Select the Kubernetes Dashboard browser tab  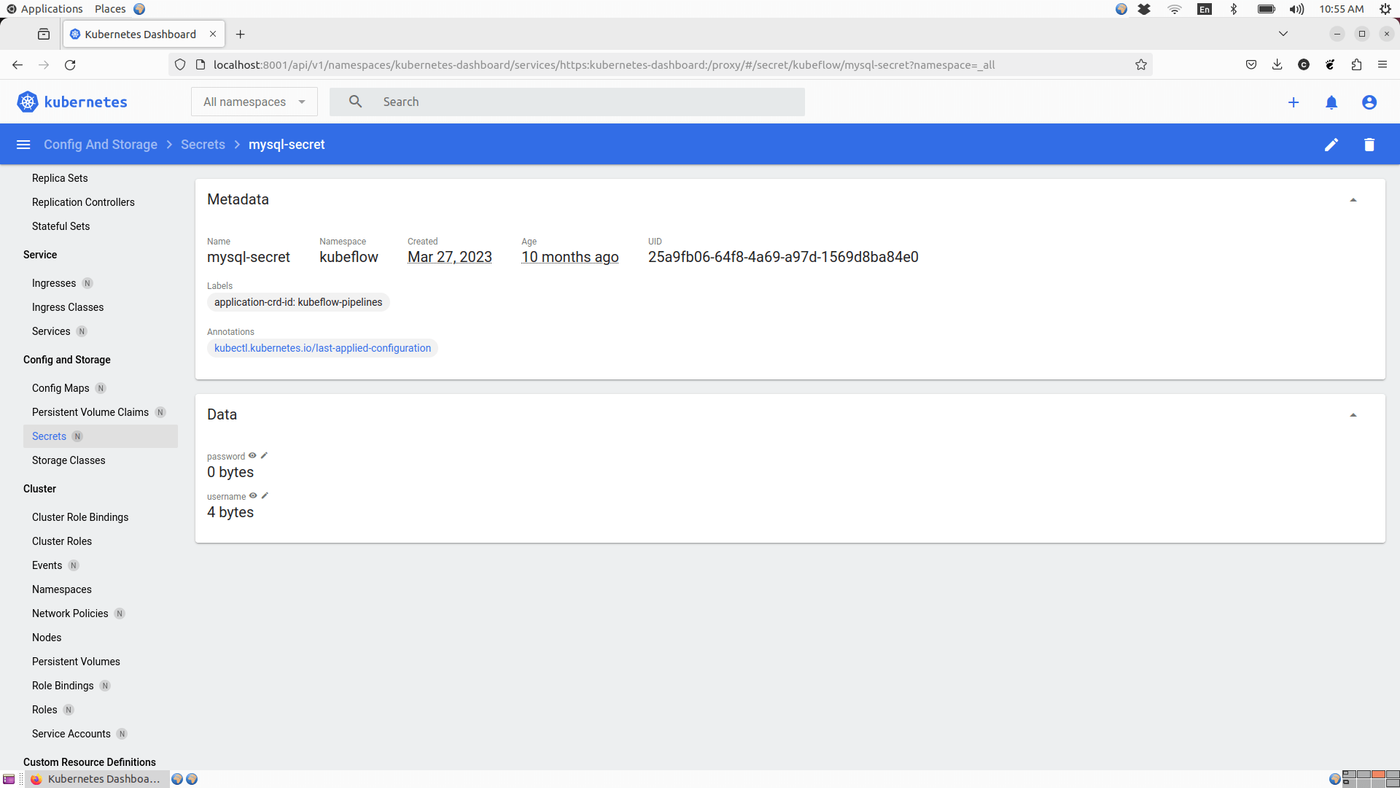coord(144,34)
